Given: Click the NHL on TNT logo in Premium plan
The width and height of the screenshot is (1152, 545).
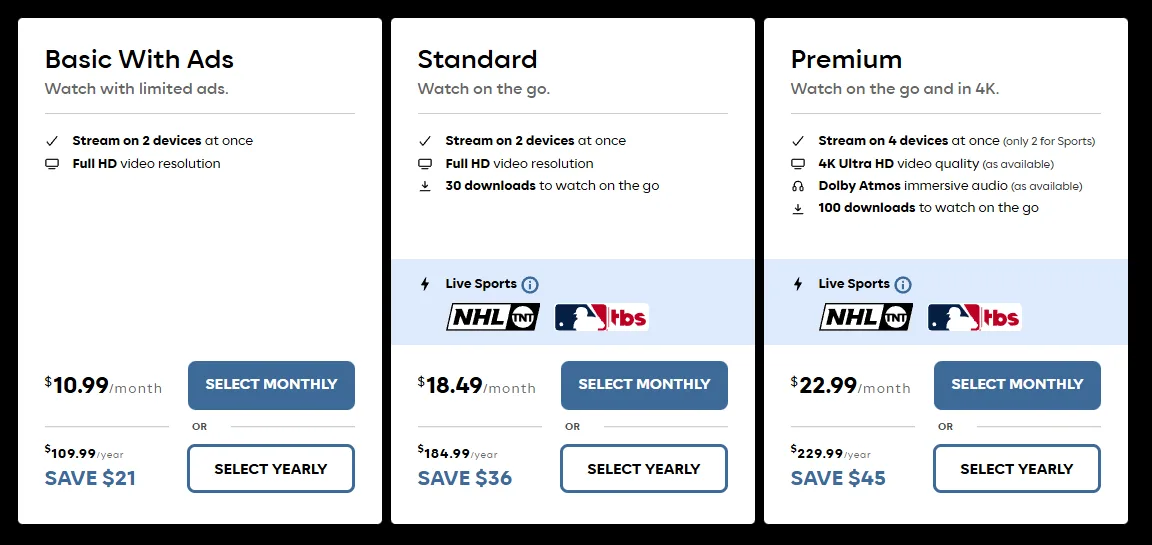Looking at the screenshot, I should [866, 317].
